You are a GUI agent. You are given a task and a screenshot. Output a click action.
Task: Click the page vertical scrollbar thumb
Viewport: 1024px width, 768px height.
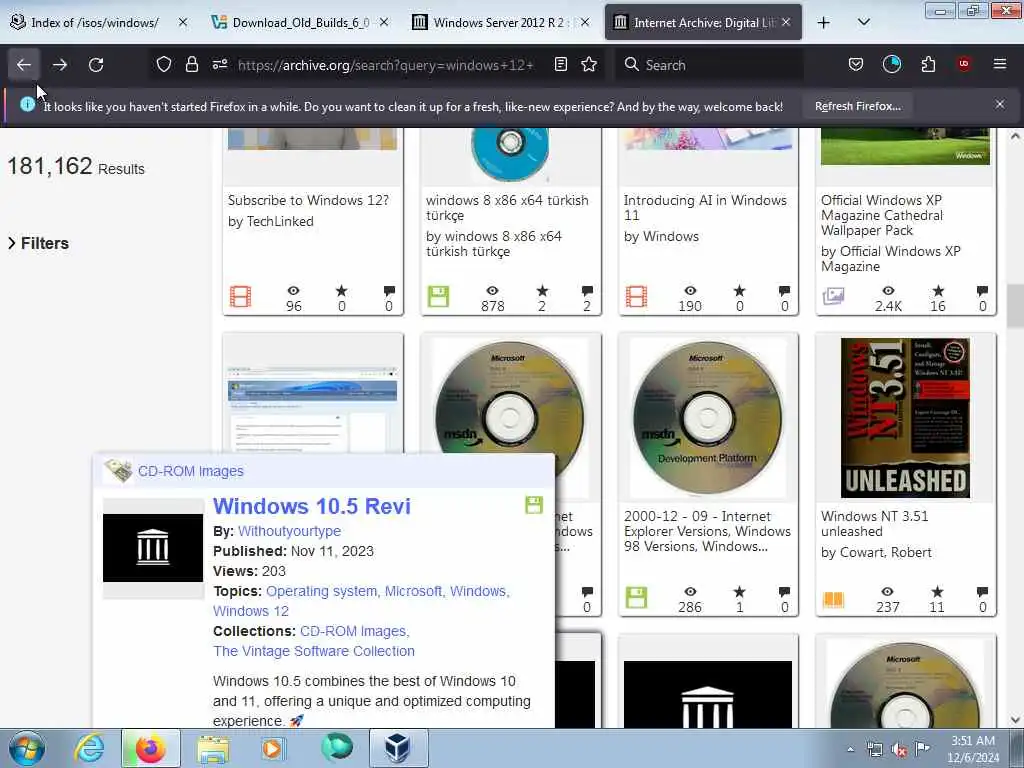[x=1014, y=306]
